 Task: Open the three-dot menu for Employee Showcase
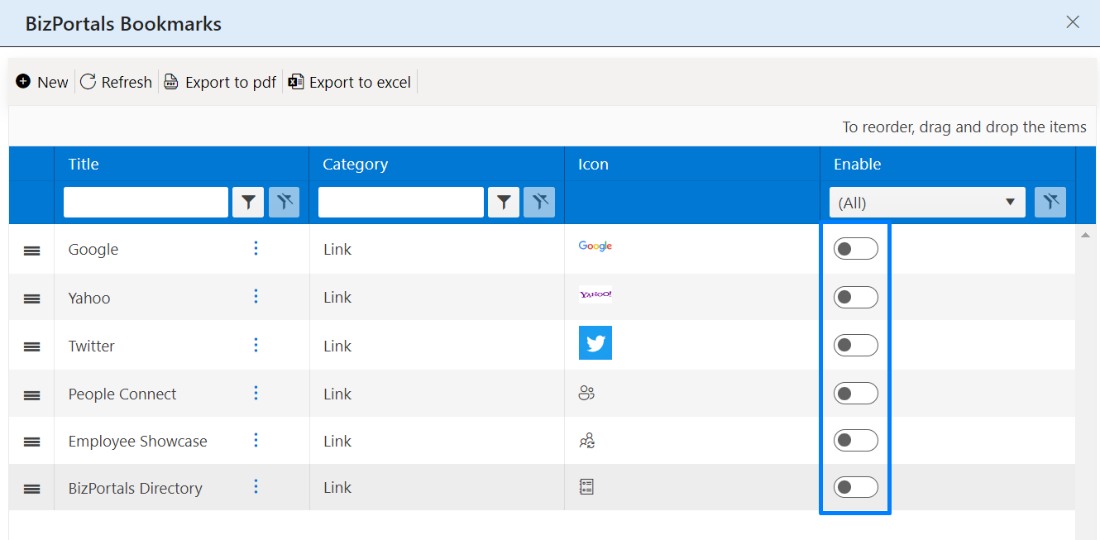pyautogui.click(x=256, y=440)
